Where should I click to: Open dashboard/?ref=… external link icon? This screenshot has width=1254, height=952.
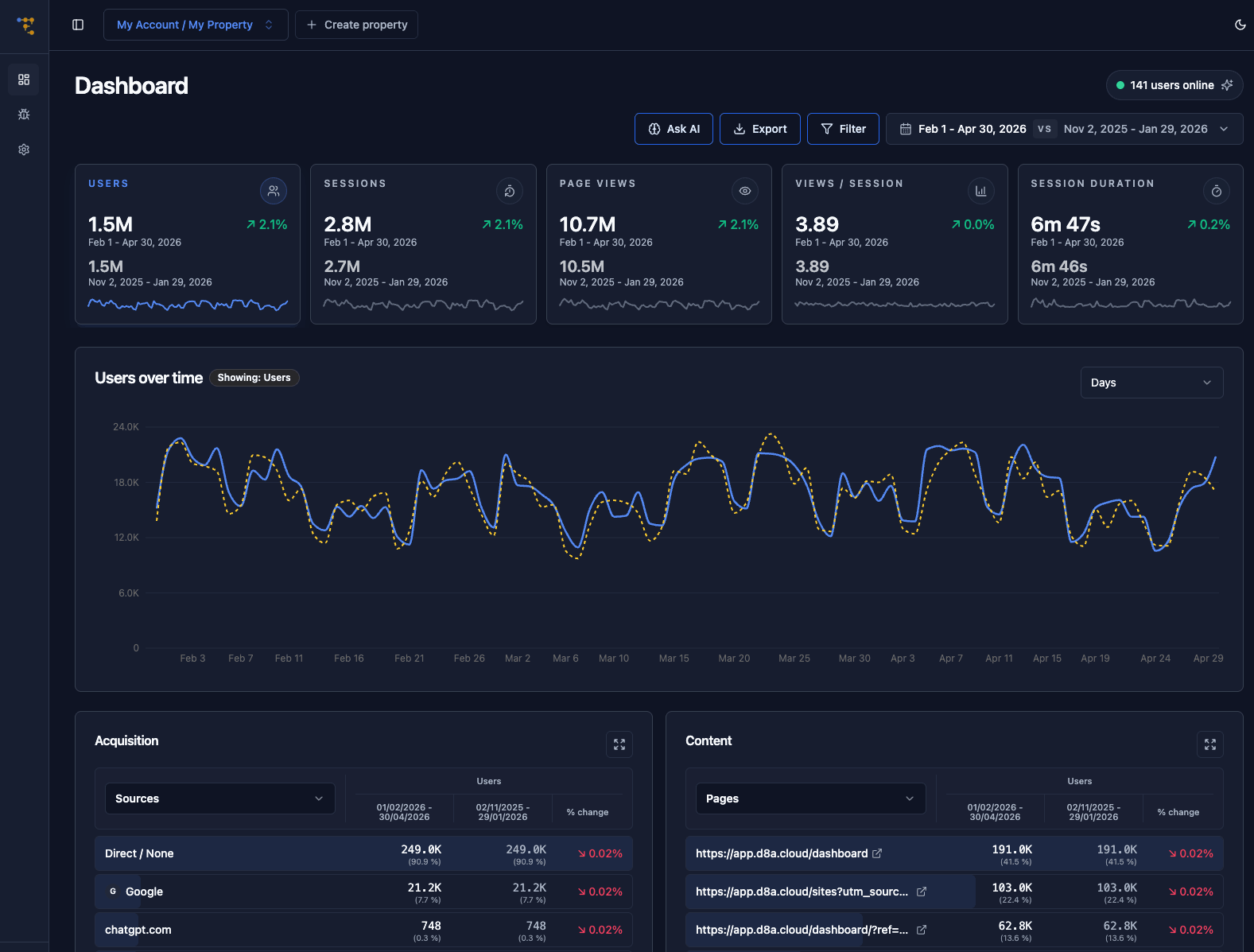tap(922, 930)
